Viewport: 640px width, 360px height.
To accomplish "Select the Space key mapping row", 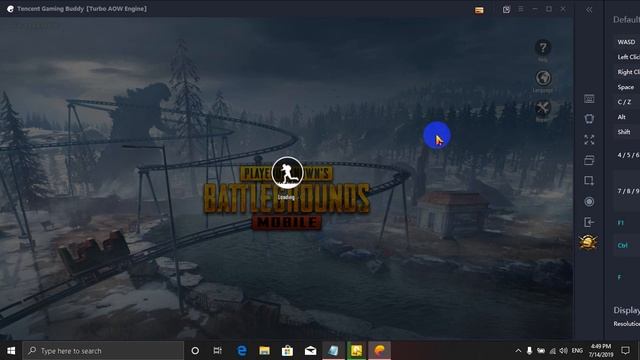I will click(x=627, y=87).
